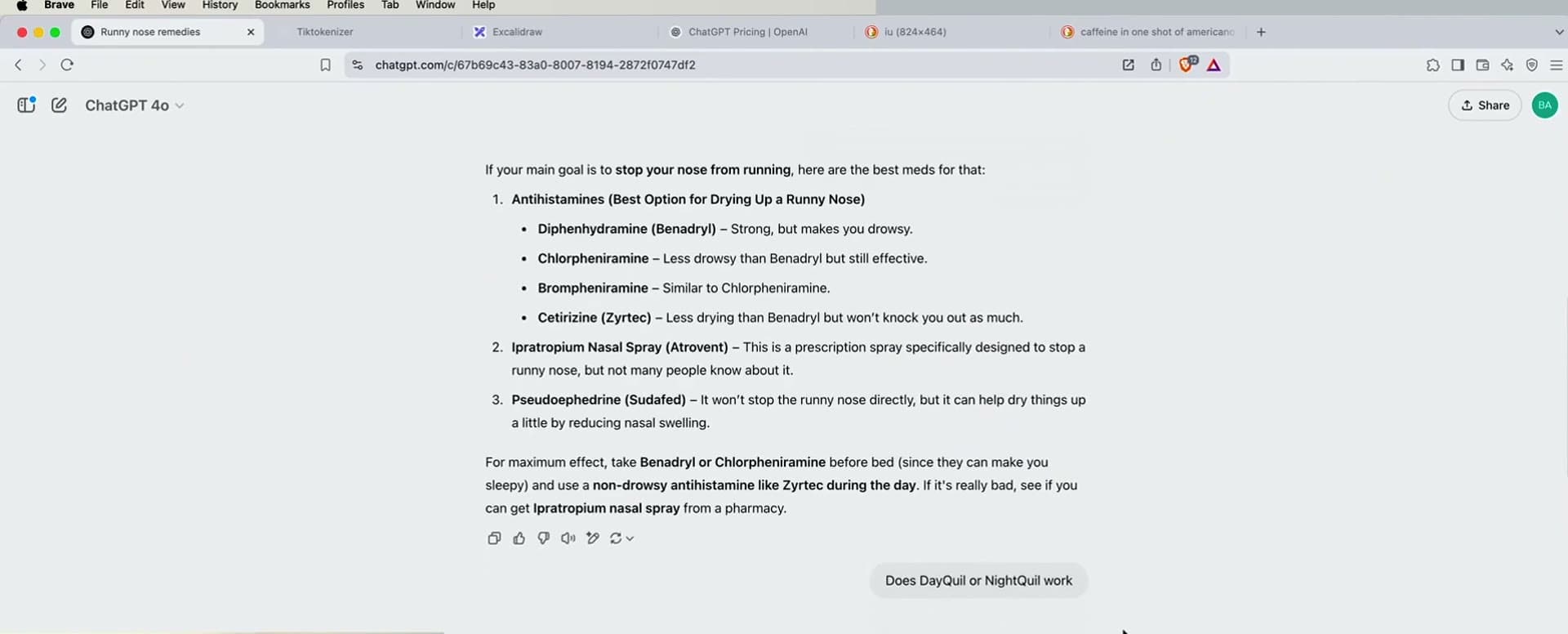Open the Window menu in menu bar

[435, 5]
